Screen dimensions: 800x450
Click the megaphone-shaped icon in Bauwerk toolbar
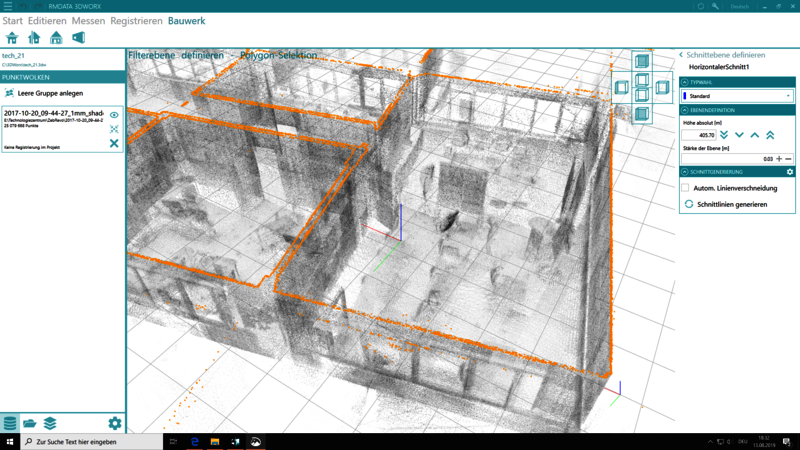[x=78, y=38]
